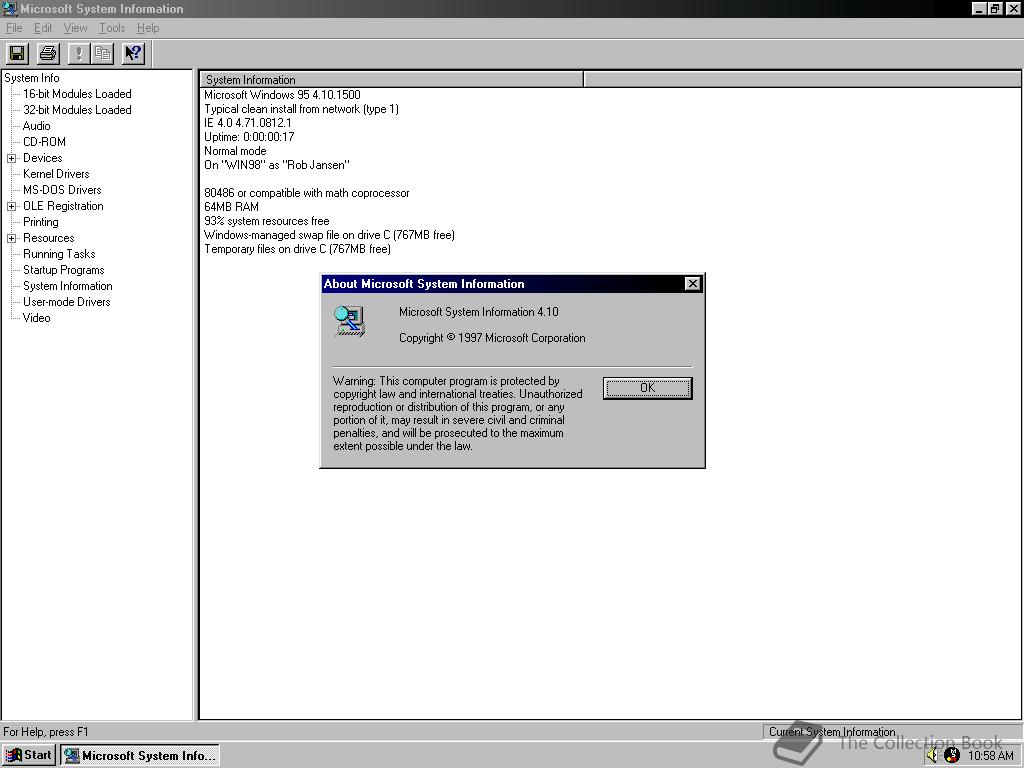This screenshot has width=1024, height=768.
Task: Select Startup Programs in the tree
Action: (x=63, y=270)
